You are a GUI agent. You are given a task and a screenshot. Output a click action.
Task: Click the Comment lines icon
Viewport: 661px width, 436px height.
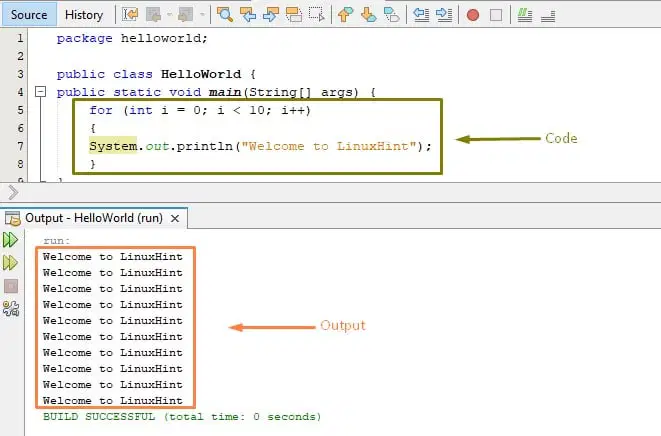coord(525,15)
